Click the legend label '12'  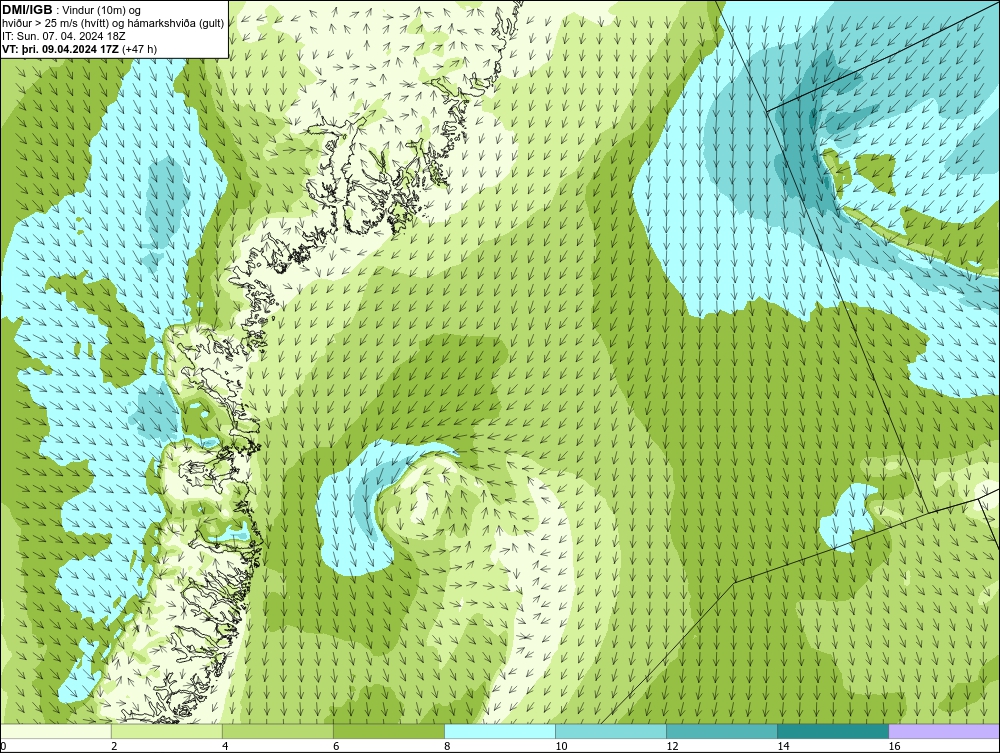coord(672,746)
